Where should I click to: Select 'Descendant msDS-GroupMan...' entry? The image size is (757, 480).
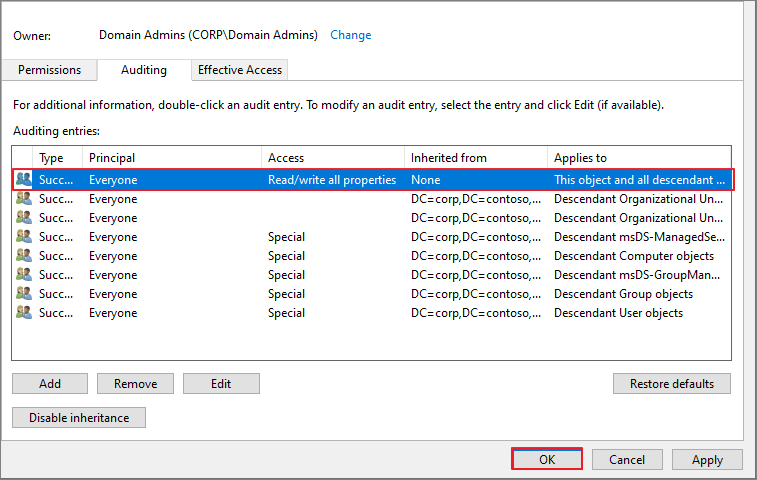coord(637,275)
